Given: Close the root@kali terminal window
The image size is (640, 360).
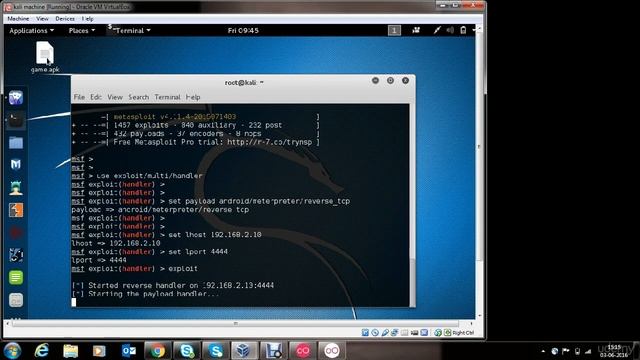Looking at the screenshot, I should [405, 80].
